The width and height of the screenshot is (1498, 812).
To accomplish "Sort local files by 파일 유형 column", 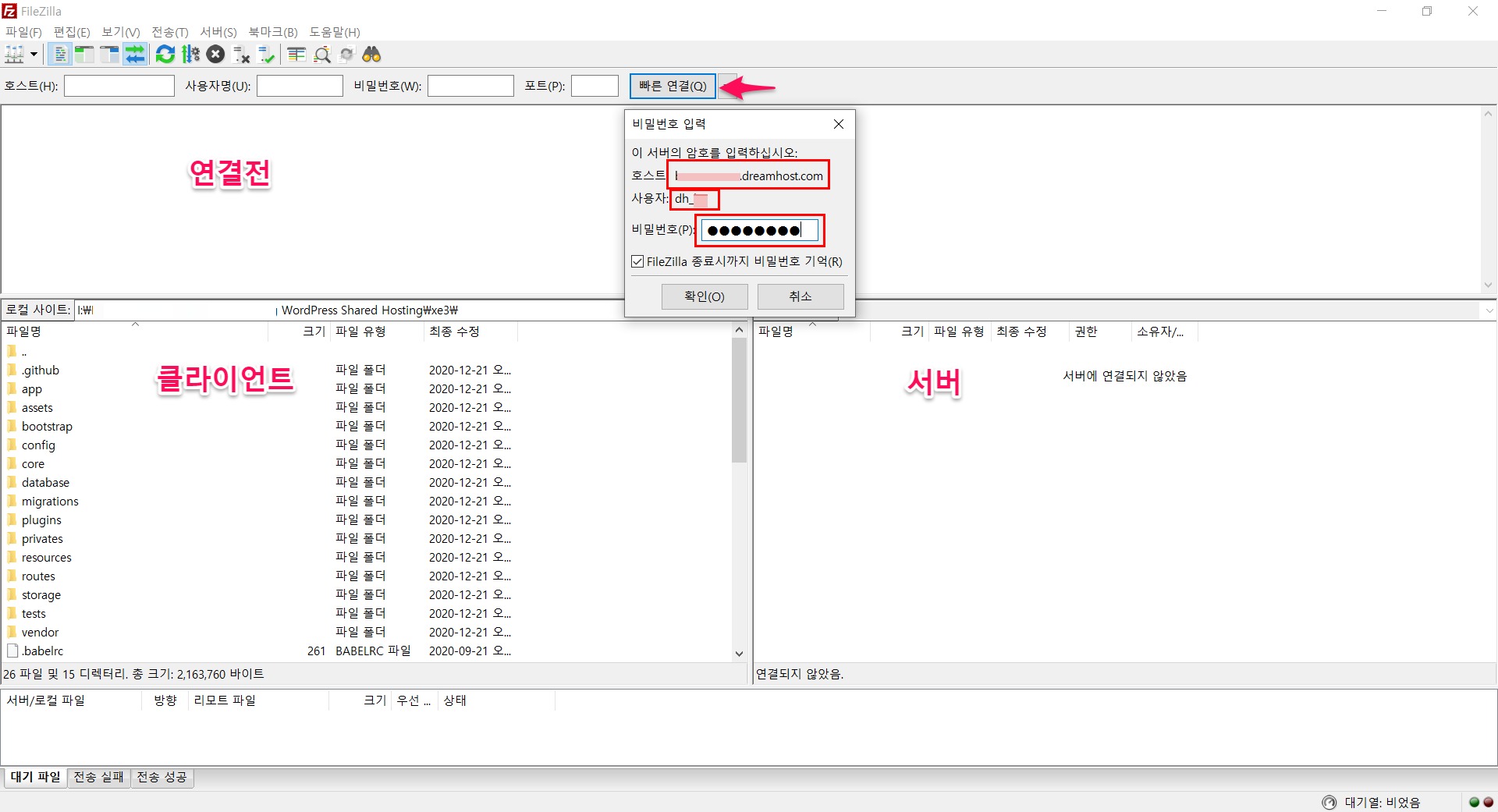I will pyautogui.click(x=377, y=332).
